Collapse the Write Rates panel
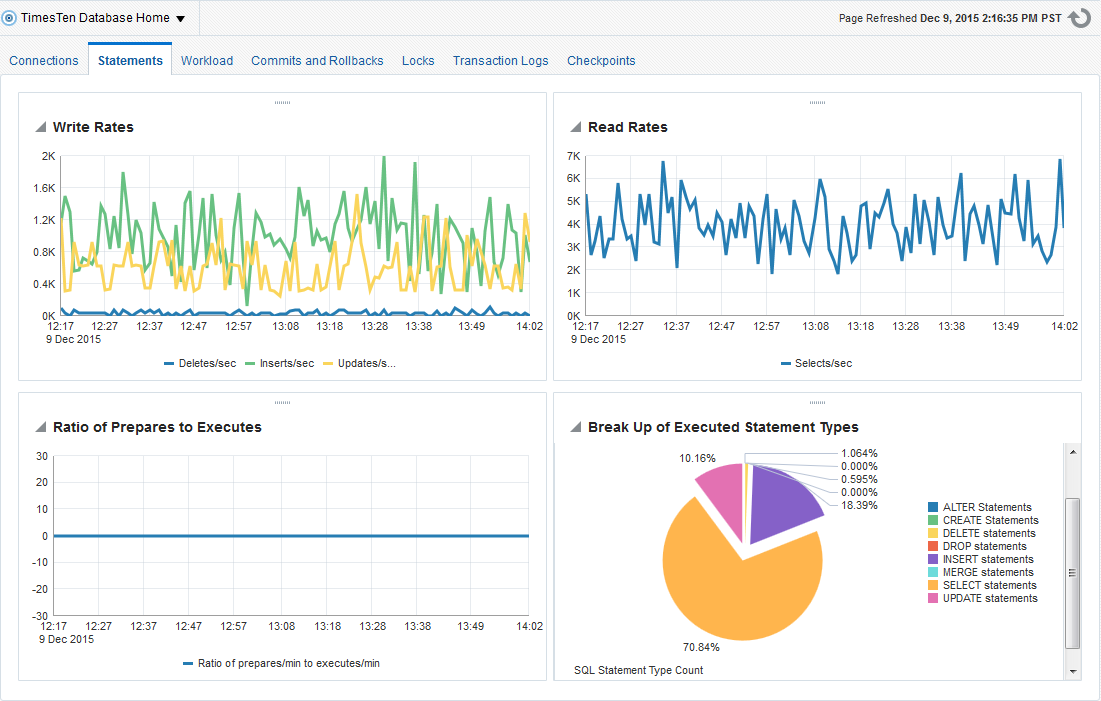Image resolution: width=1101 pixels, height=701 pixels. tap(41, 127)
